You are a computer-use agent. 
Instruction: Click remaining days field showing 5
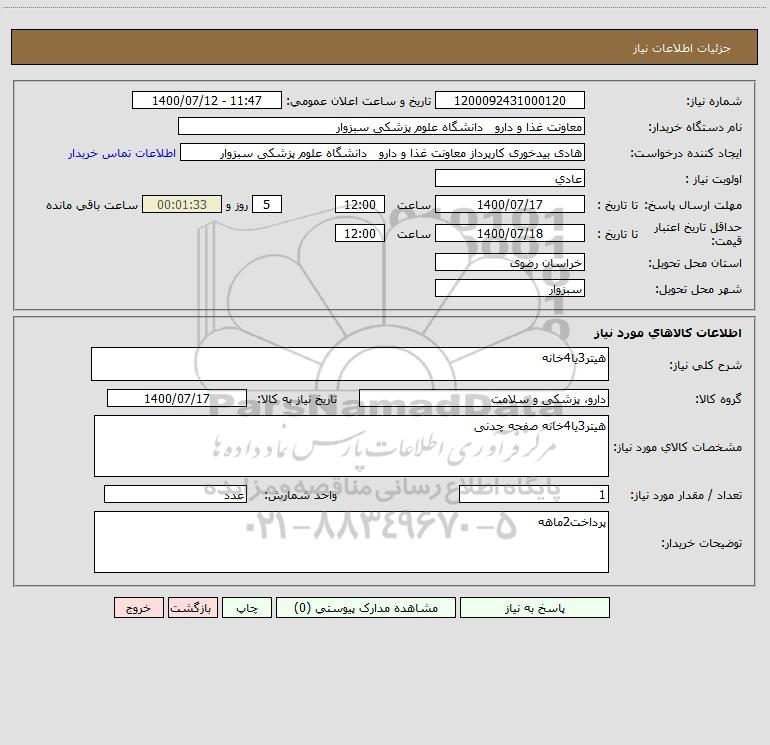[267, 204]
